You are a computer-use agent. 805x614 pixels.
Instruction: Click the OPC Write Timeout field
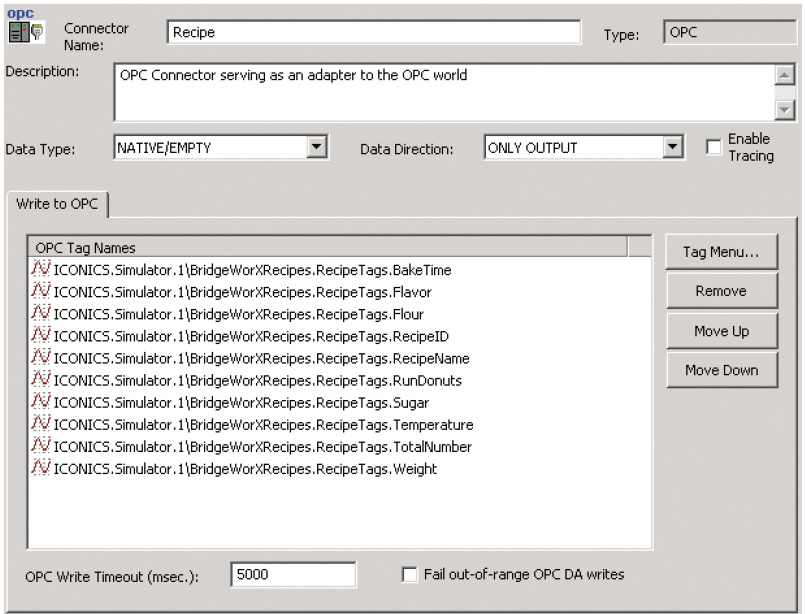pos(293,574)
